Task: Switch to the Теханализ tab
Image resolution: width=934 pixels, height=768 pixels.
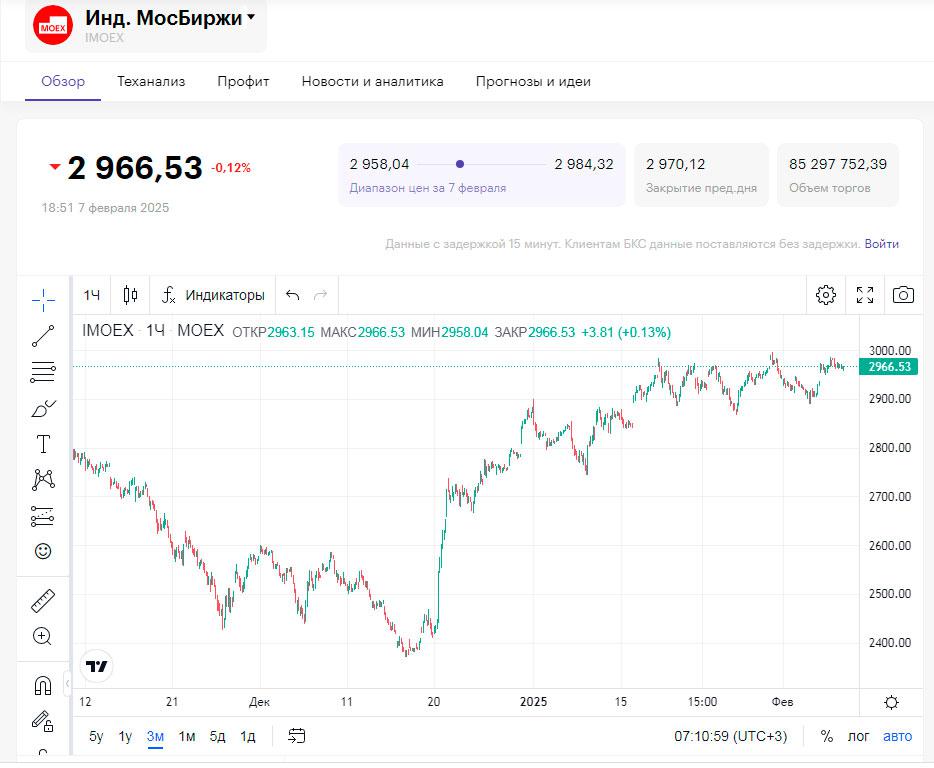Action: (151, 81)
